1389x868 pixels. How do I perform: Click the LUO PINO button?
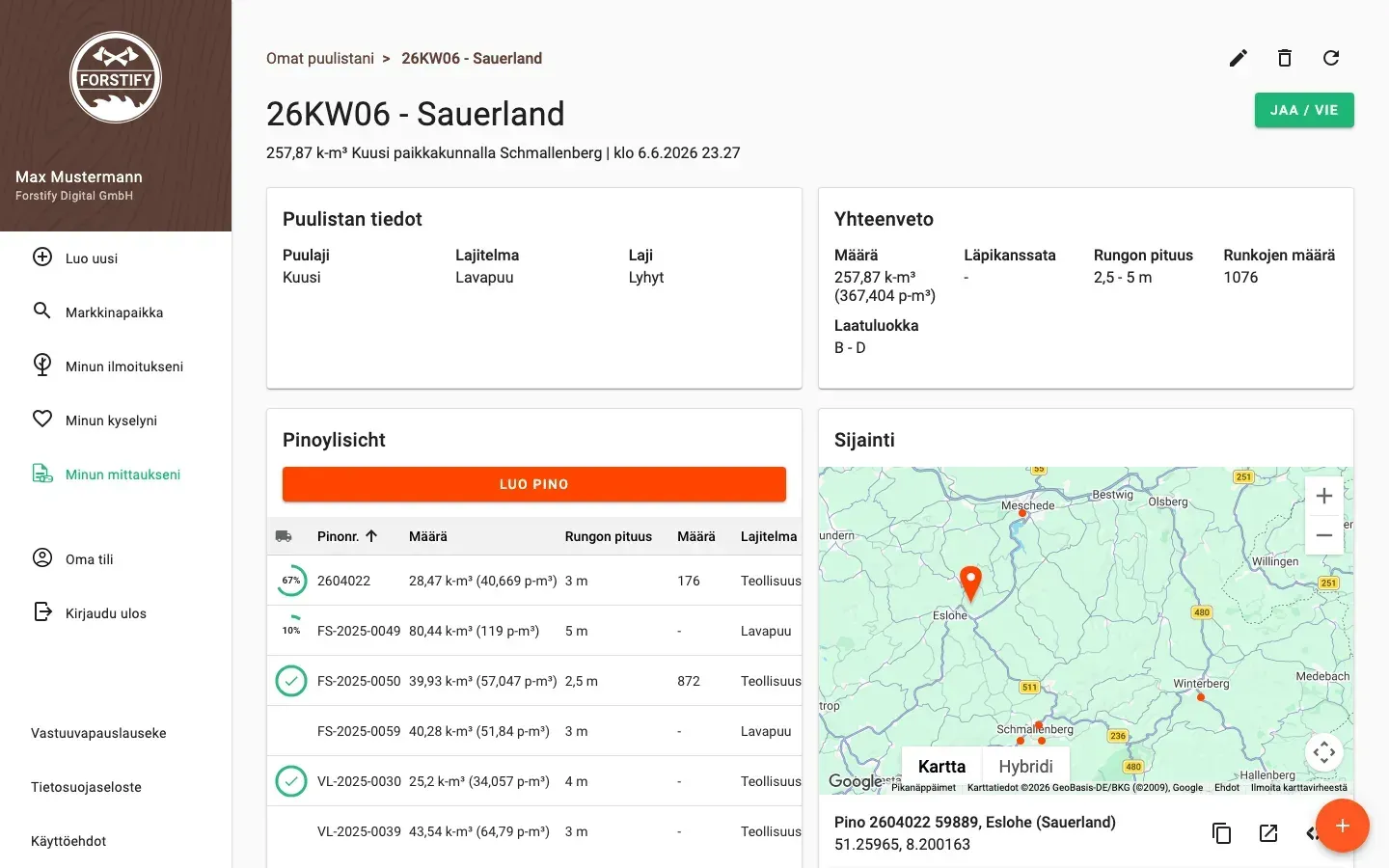coord(534,484)
